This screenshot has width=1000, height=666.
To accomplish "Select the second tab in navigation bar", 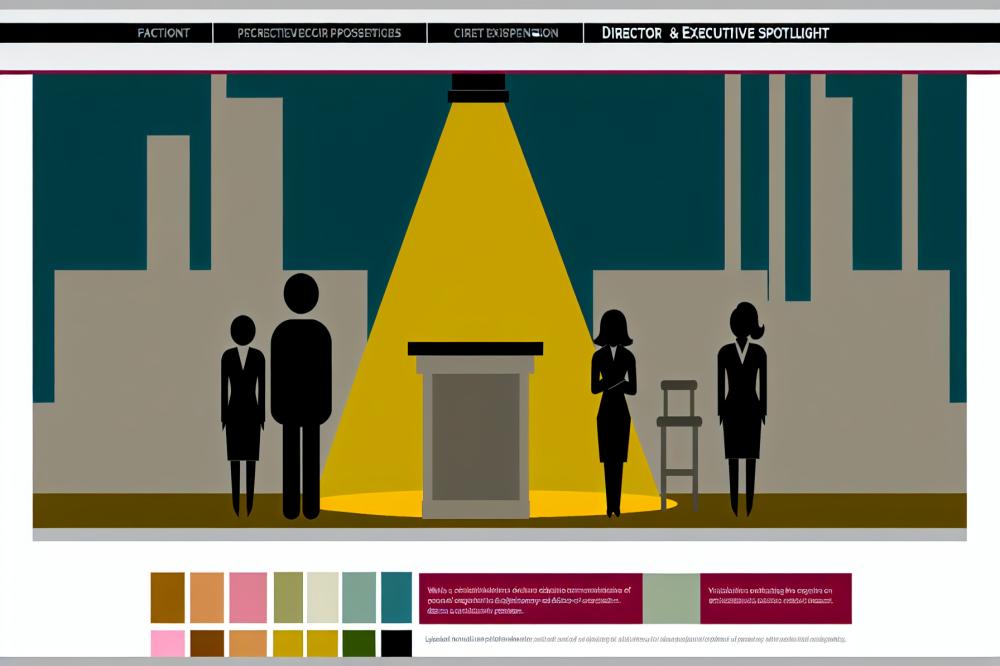I will point(319,33).
